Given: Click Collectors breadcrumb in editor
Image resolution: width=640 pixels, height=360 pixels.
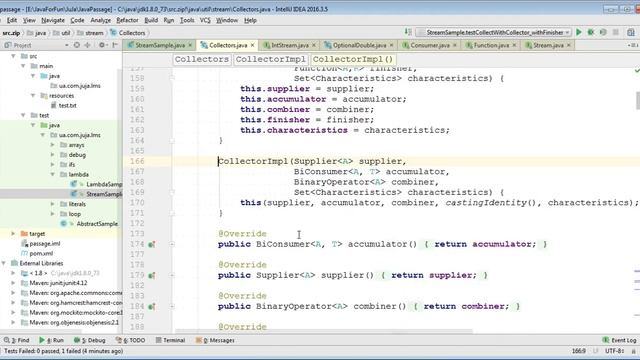Looking at the screenshot, I should coord(202,59).
